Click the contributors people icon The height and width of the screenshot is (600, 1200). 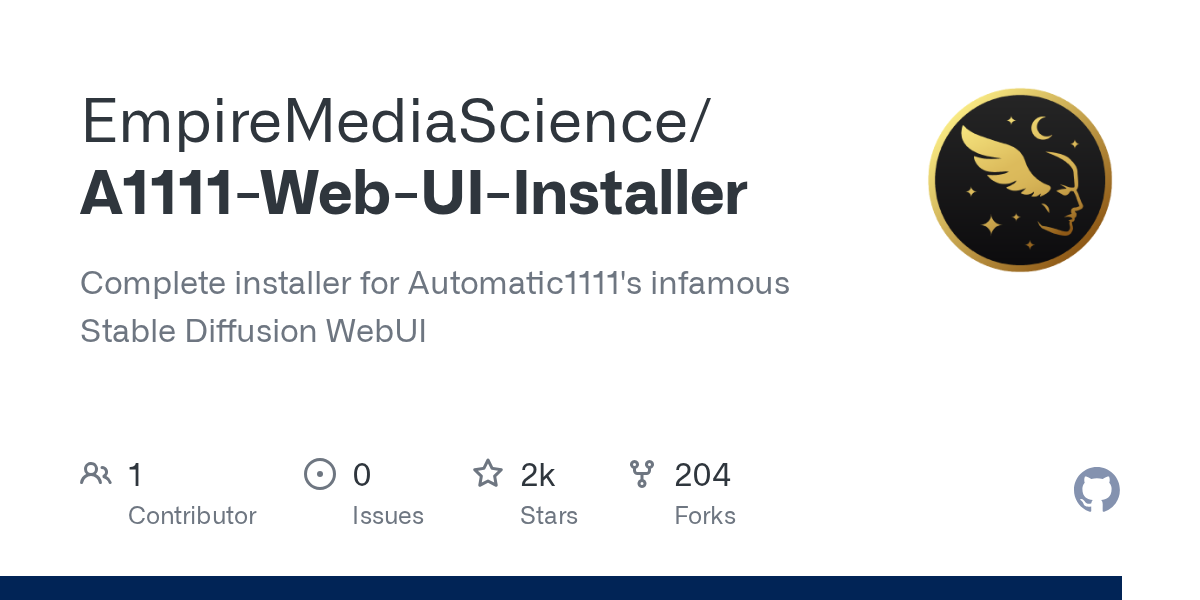coord(96,474)
